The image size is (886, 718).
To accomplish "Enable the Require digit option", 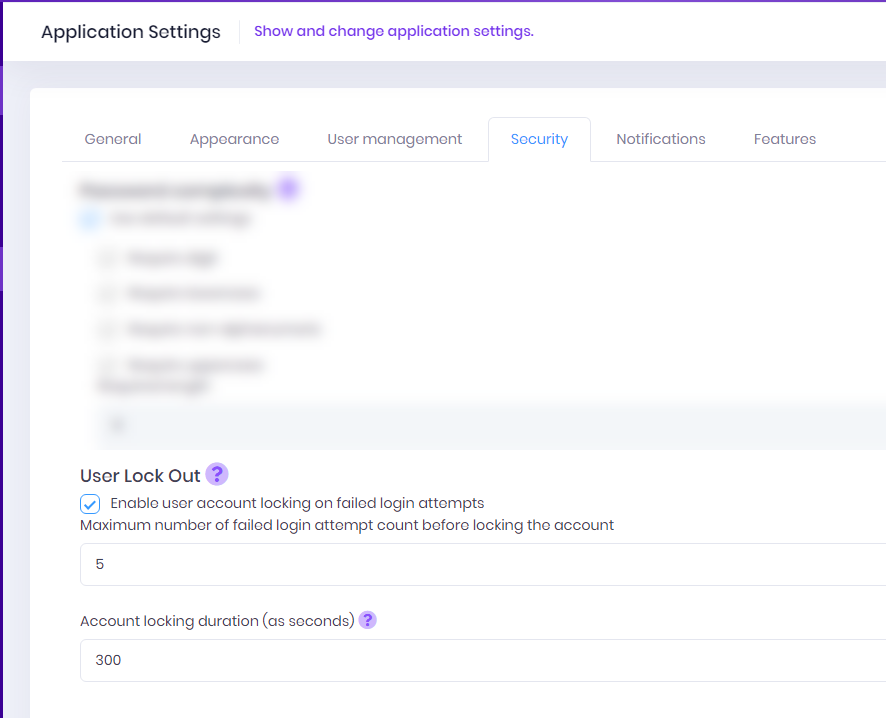I will (x=106, y=257).
